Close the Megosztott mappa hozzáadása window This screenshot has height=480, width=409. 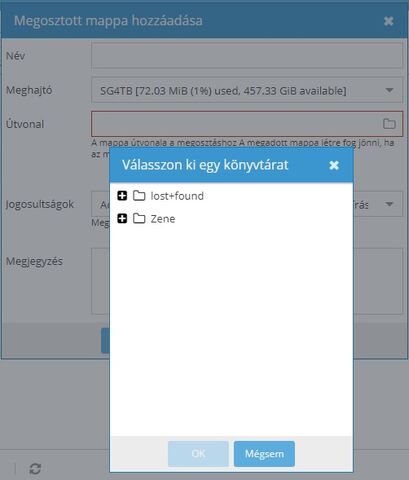389,21
